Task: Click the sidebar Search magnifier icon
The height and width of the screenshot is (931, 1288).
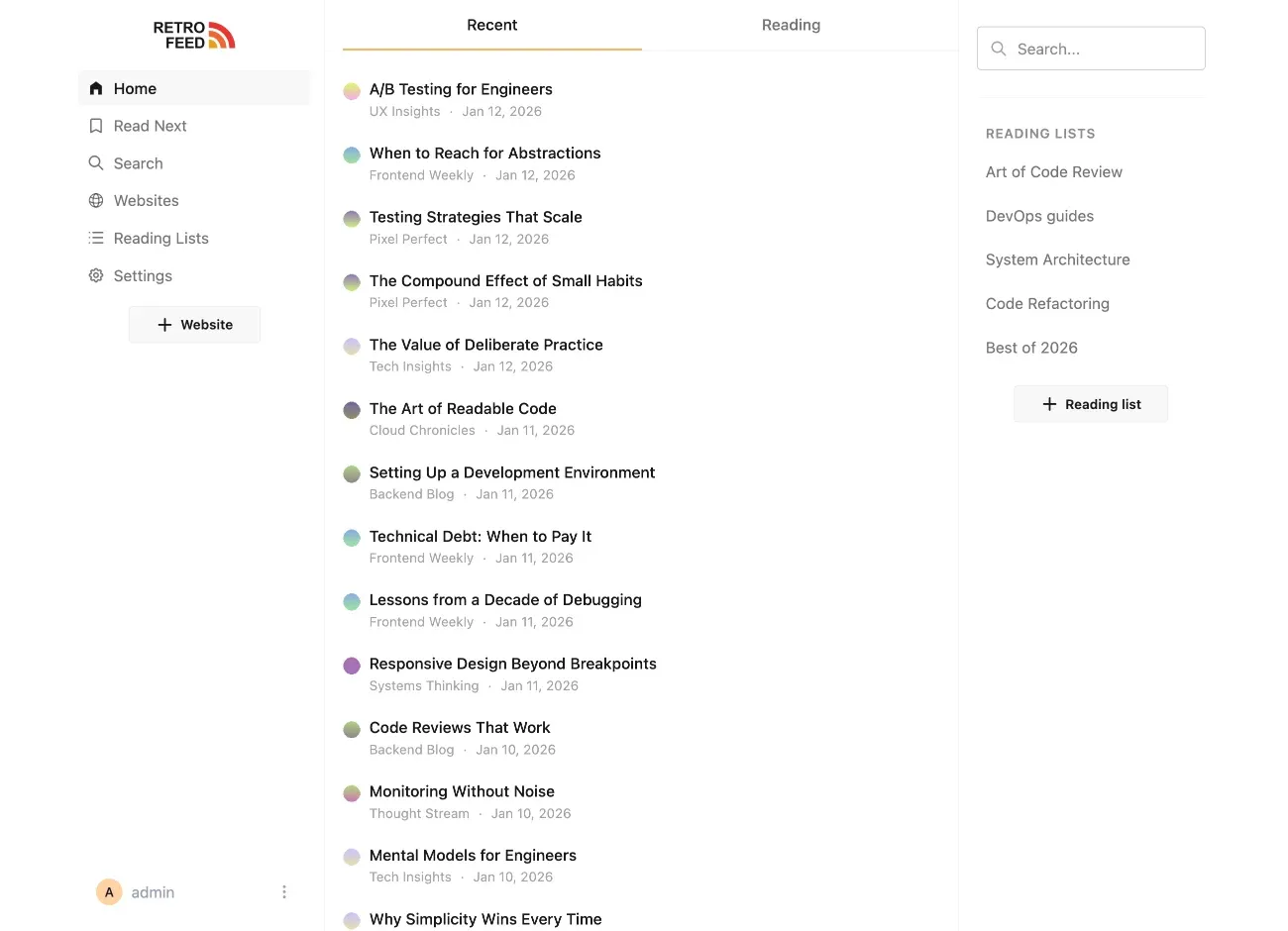Action: (95, 162)
